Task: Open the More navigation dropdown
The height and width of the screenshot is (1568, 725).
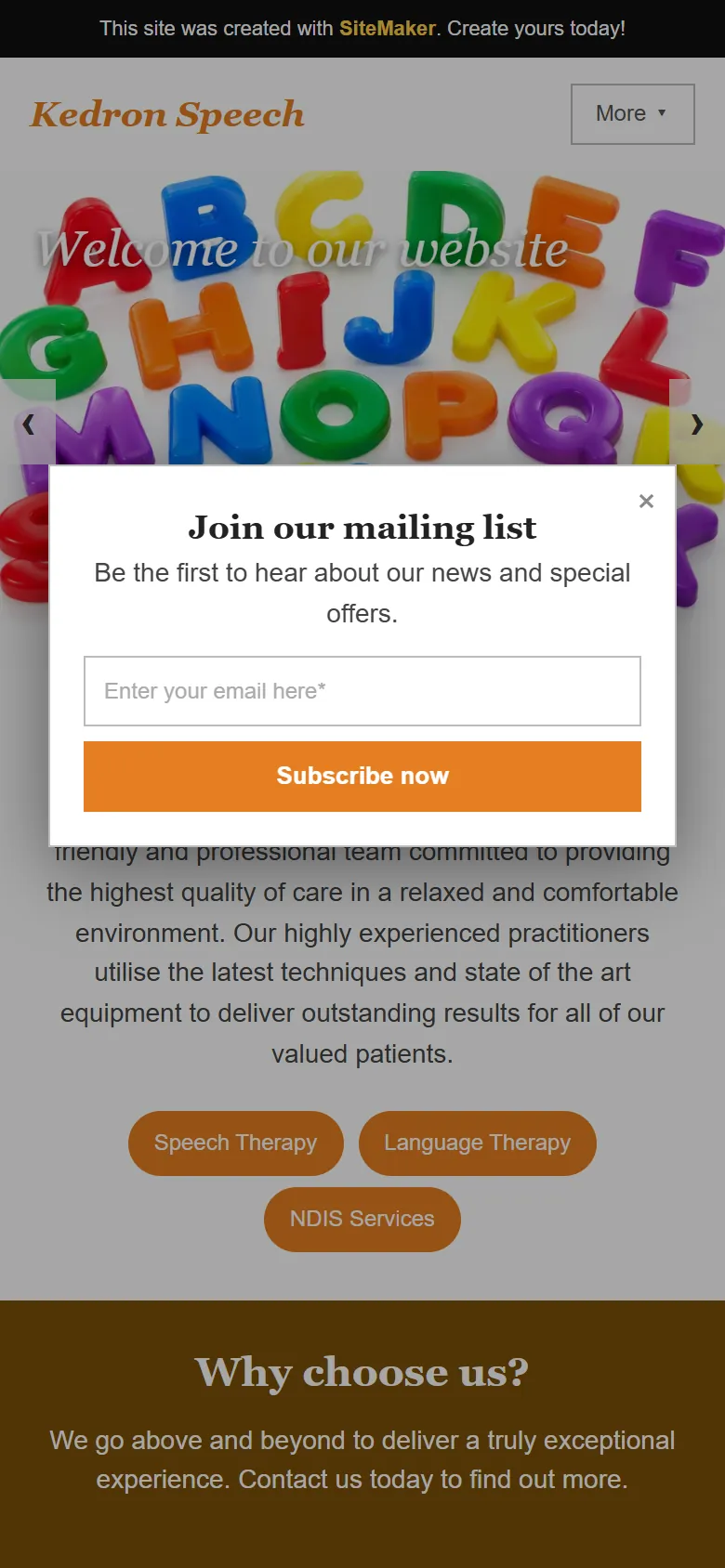Action: (632, 113)
